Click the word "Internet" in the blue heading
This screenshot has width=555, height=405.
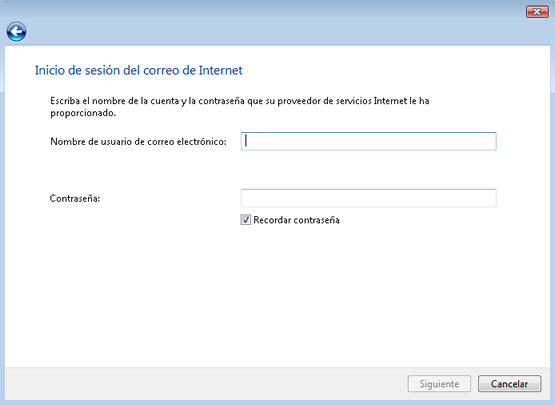221,70
